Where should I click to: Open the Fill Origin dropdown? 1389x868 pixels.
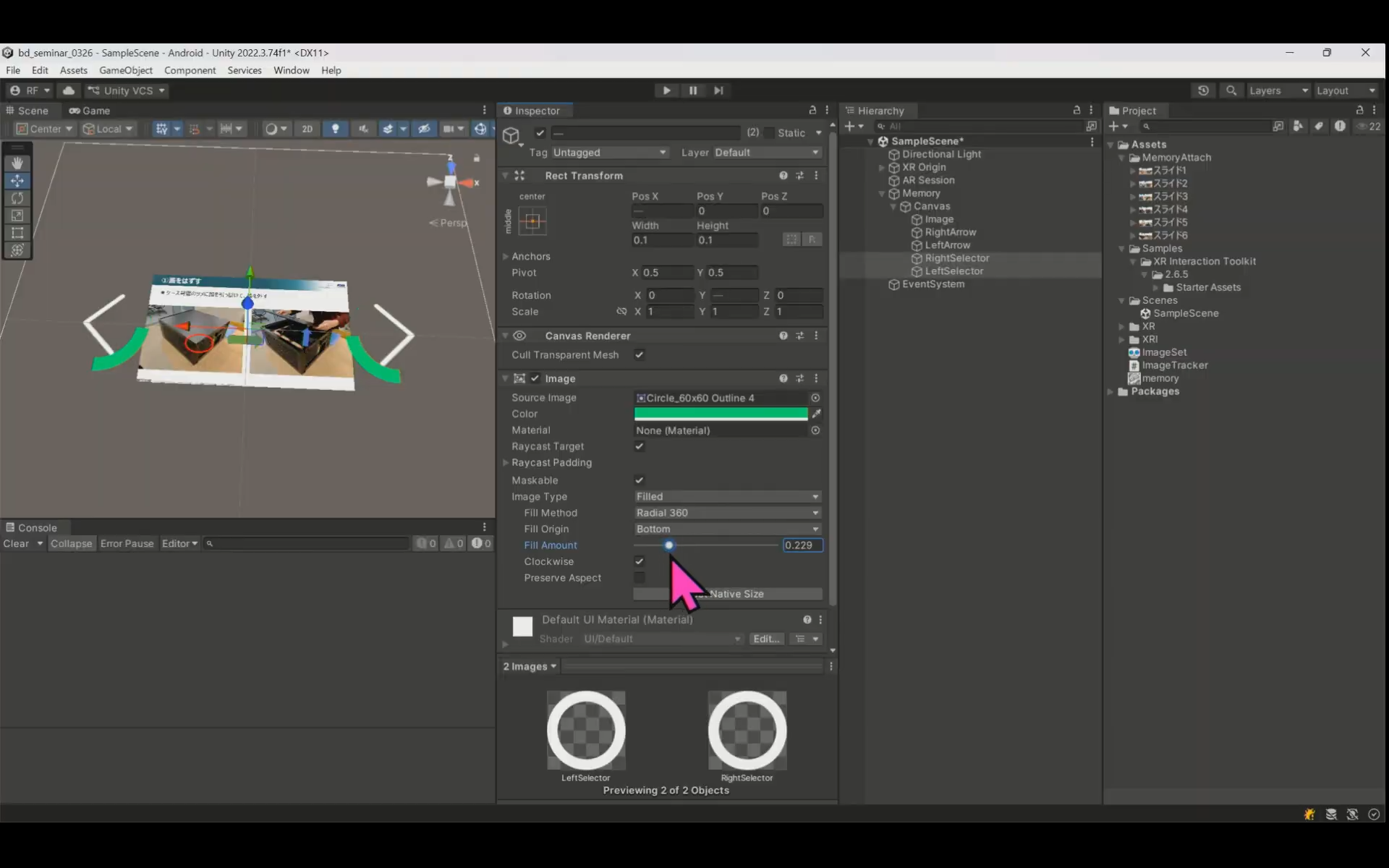pos(727,529)
